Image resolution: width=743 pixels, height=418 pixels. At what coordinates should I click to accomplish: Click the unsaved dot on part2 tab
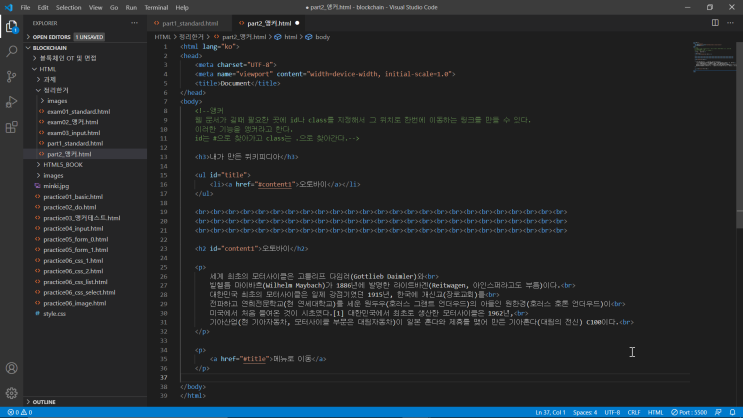click(x=297, y=23)
